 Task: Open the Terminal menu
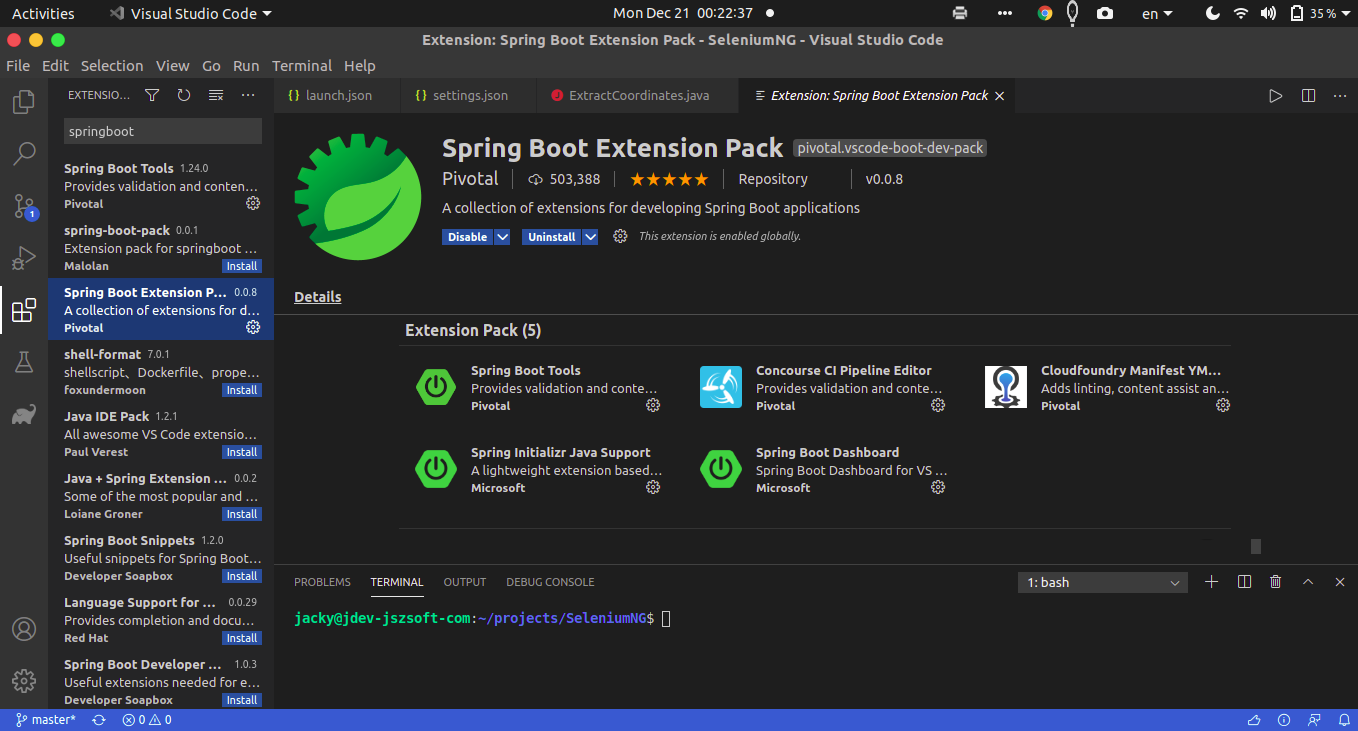[x=302, y=66]
